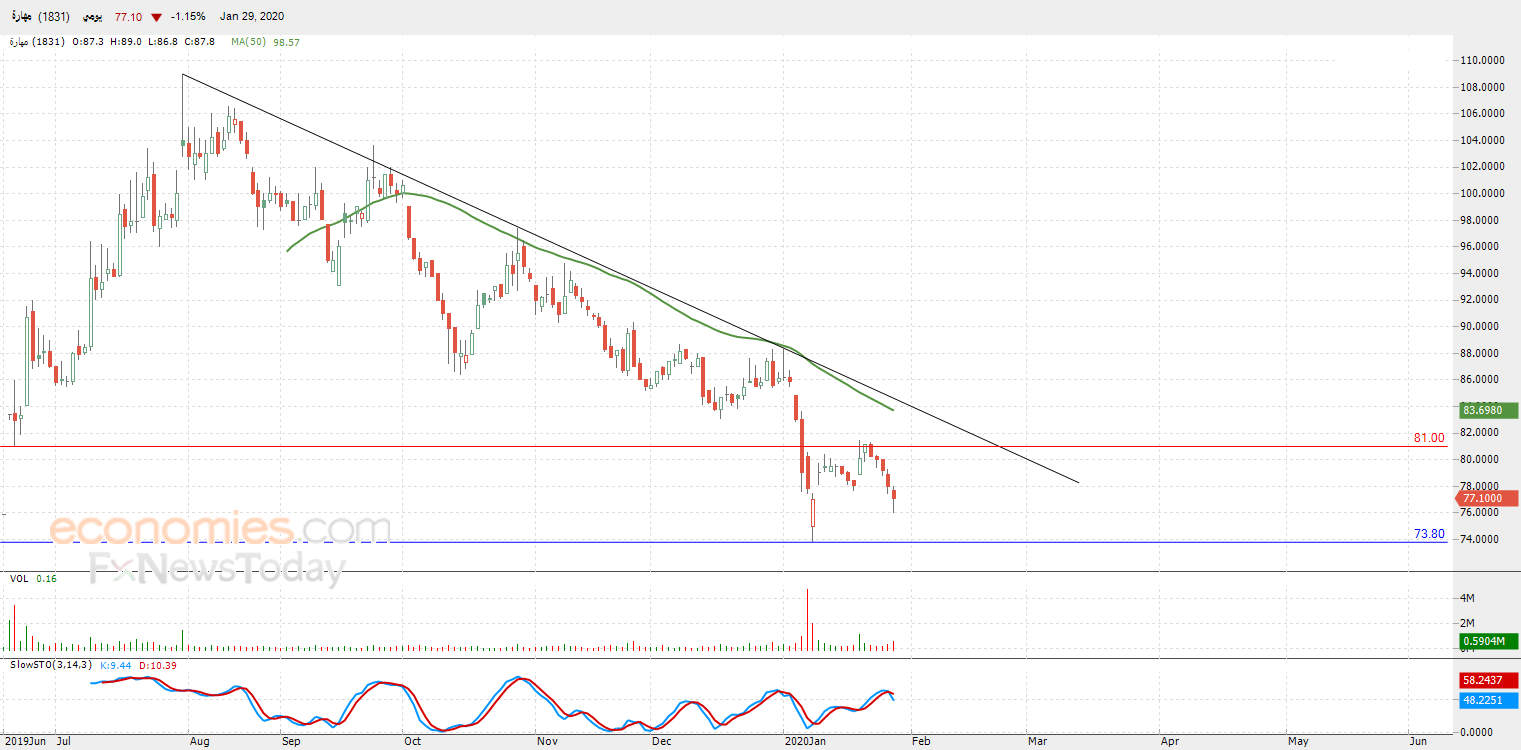Click the 110.0000 price axis label

pos(1481,61)
